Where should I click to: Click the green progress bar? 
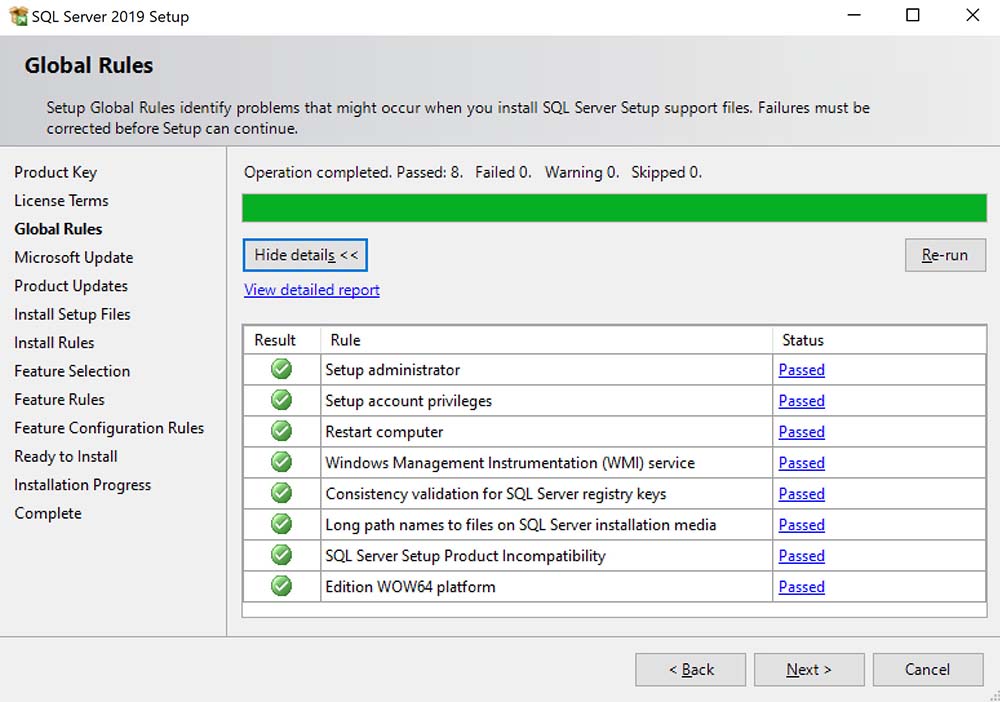[x=614, y=208]
